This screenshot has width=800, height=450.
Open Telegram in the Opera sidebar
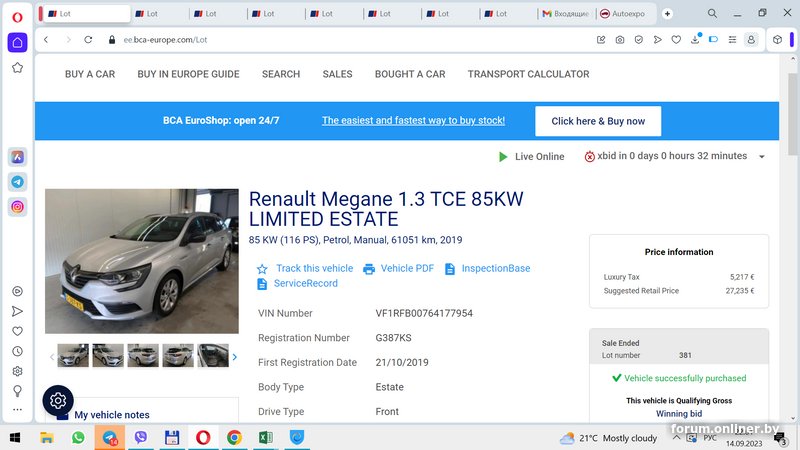point(17,182)
